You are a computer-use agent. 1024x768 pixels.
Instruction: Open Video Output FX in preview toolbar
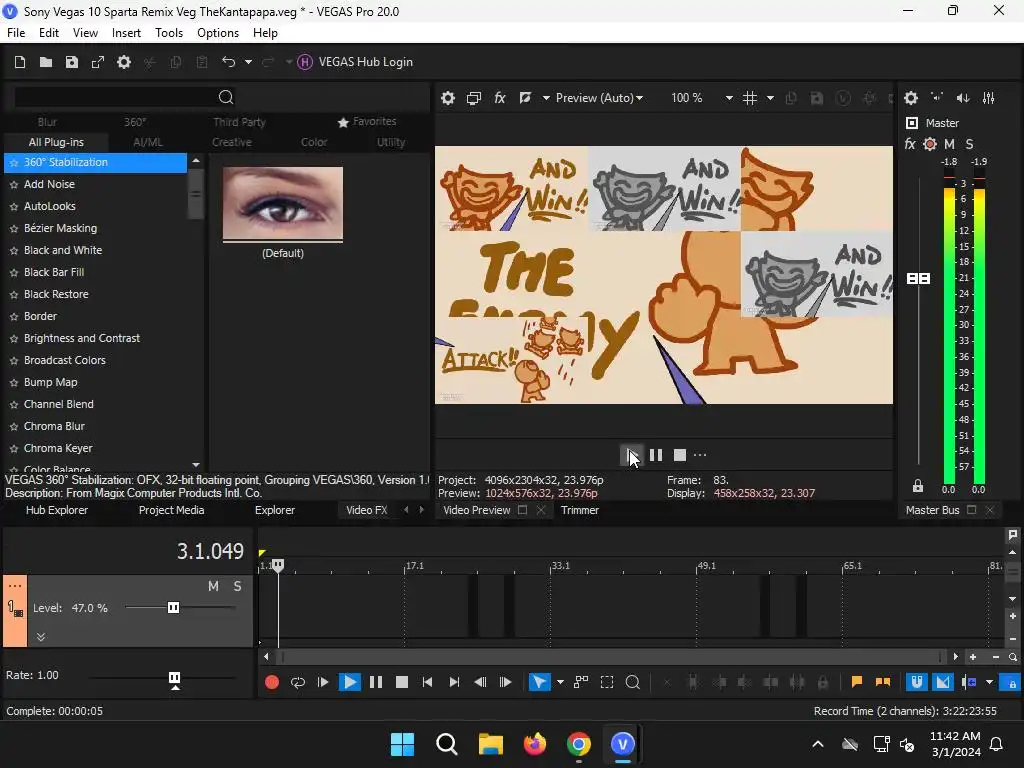pos(500,98)
